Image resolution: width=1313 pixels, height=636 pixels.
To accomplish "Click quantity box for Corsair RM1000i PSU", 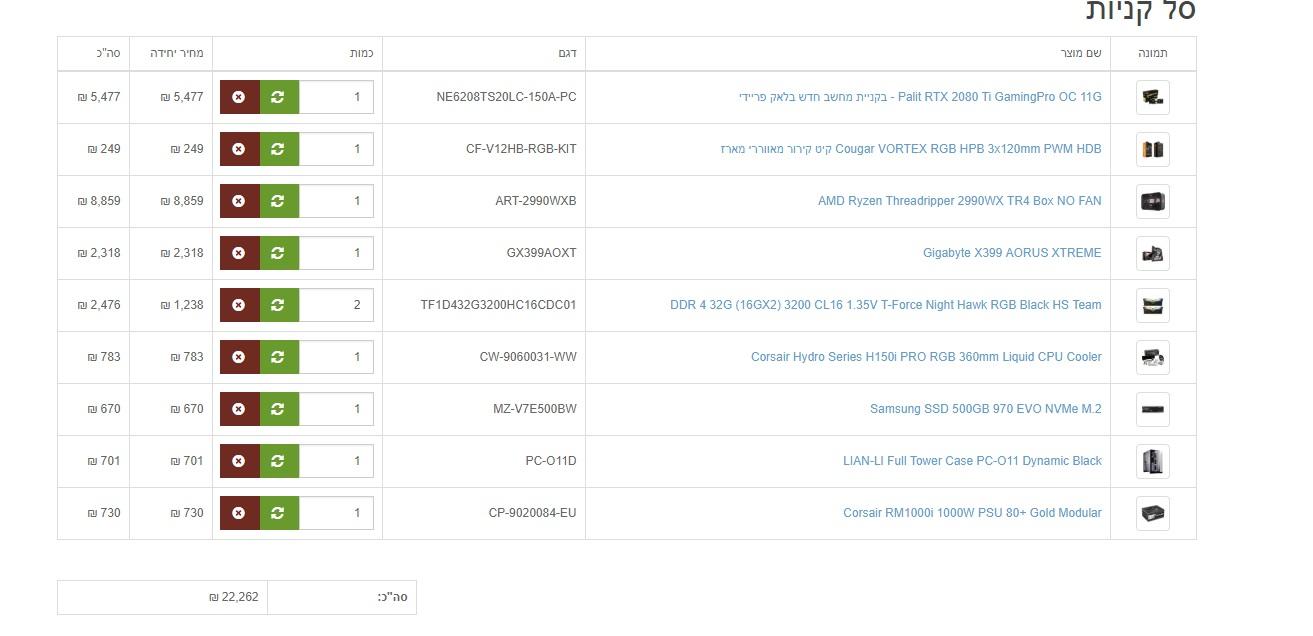I will [x=336, y=513].
